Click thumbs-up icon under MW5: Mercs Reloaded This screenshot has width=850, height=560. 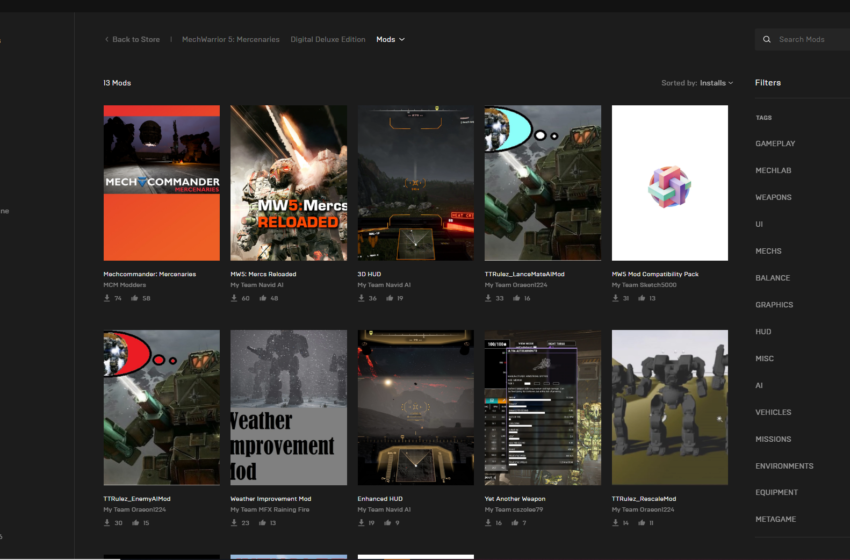(x=263, y=298)
